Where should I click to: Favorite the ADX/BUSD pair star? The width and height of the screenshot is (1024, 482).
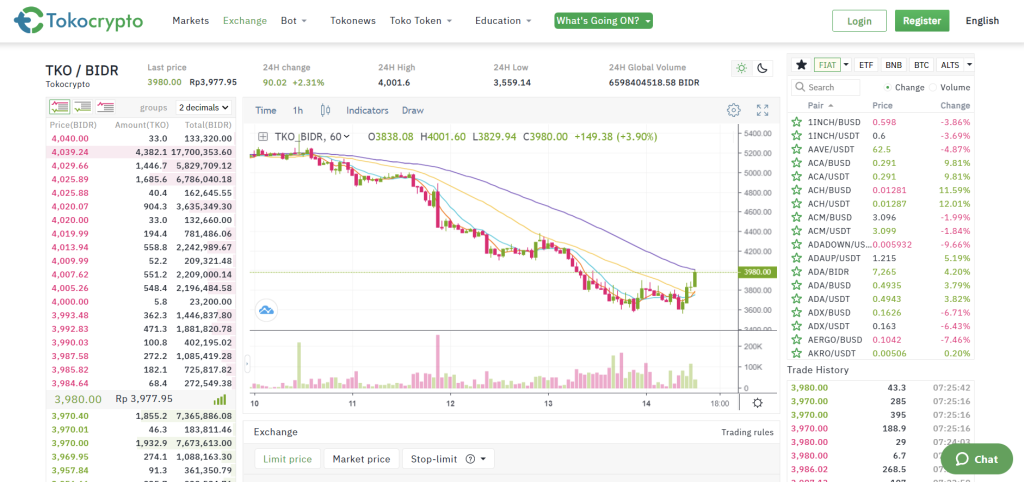coord(796,312)
